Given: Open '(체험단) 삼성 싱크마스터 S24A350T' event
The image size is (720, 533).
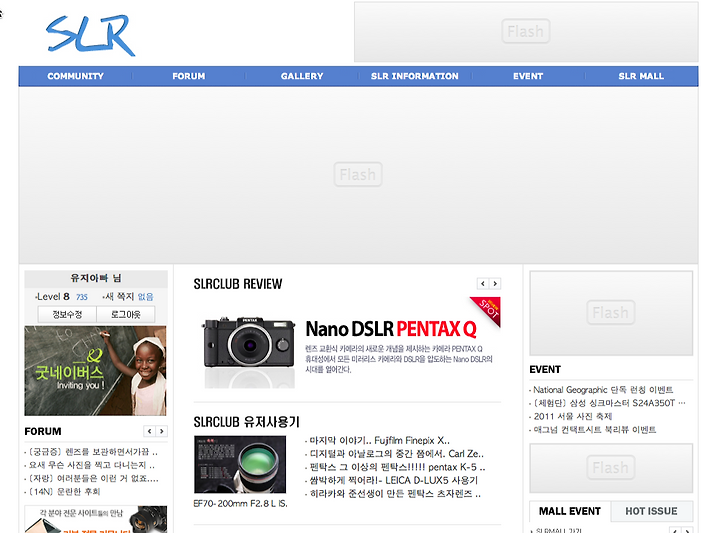Looking at the screenshot, I should pos(608,404).
